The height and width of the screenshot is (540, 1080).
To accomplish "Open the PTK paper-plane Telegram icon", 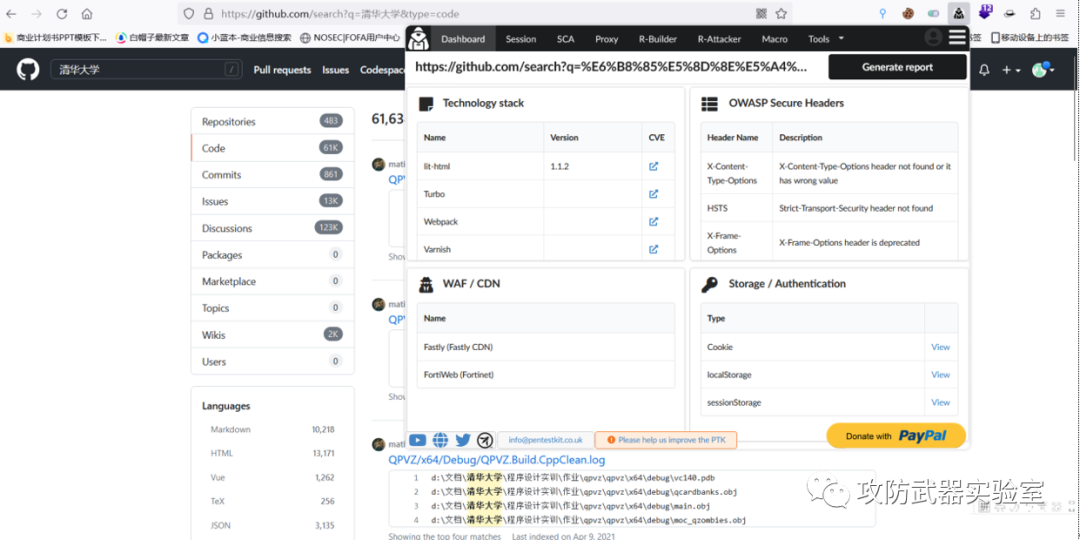I will tap(485, 439).
